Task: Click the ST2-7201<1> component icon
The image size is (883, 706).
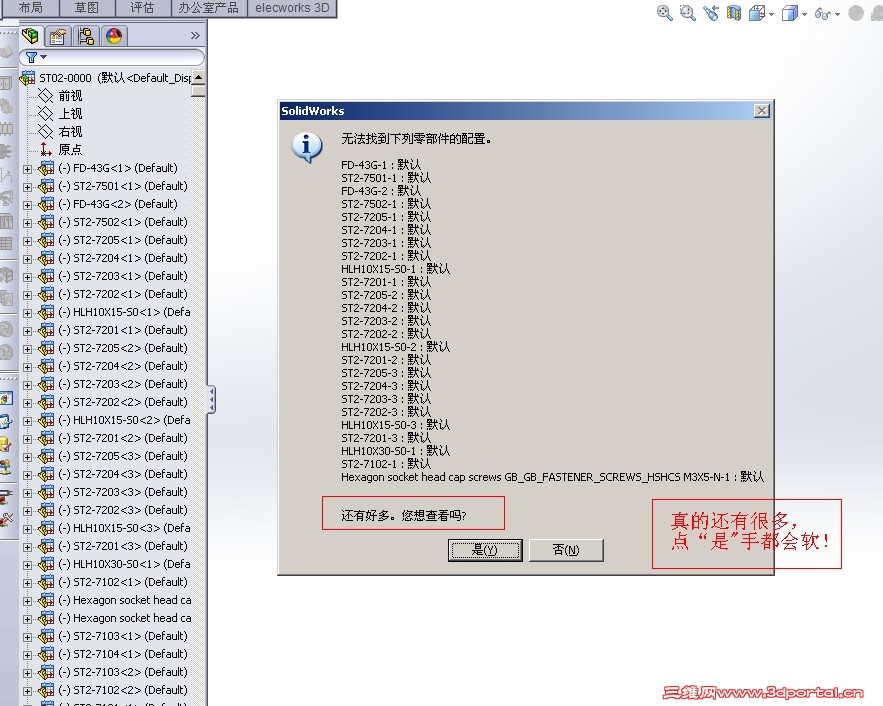Action: pyautogui.click(x=46, y=330)
